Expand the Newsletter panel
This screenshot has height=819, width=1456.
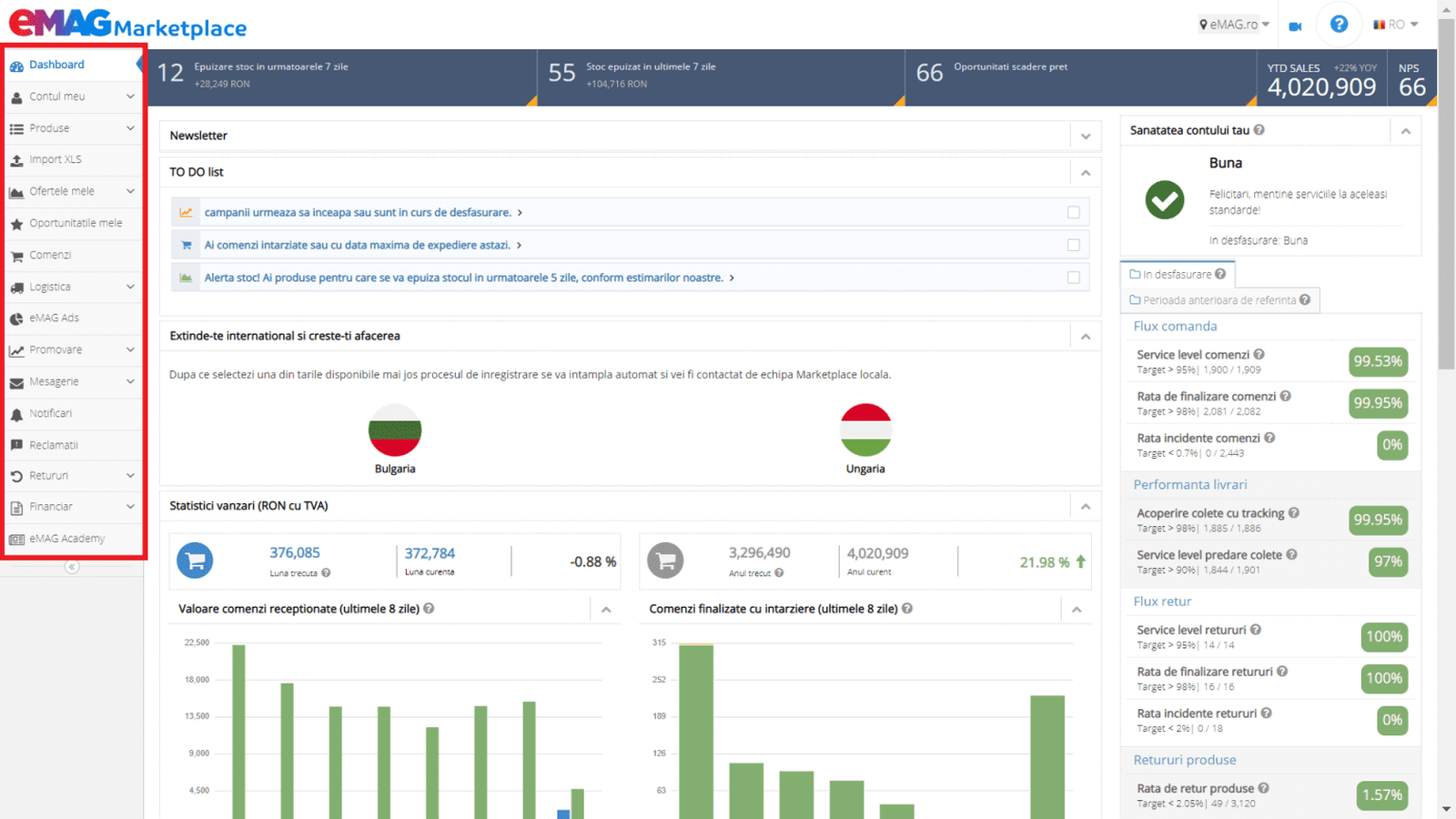click(x=1086, y=136)
